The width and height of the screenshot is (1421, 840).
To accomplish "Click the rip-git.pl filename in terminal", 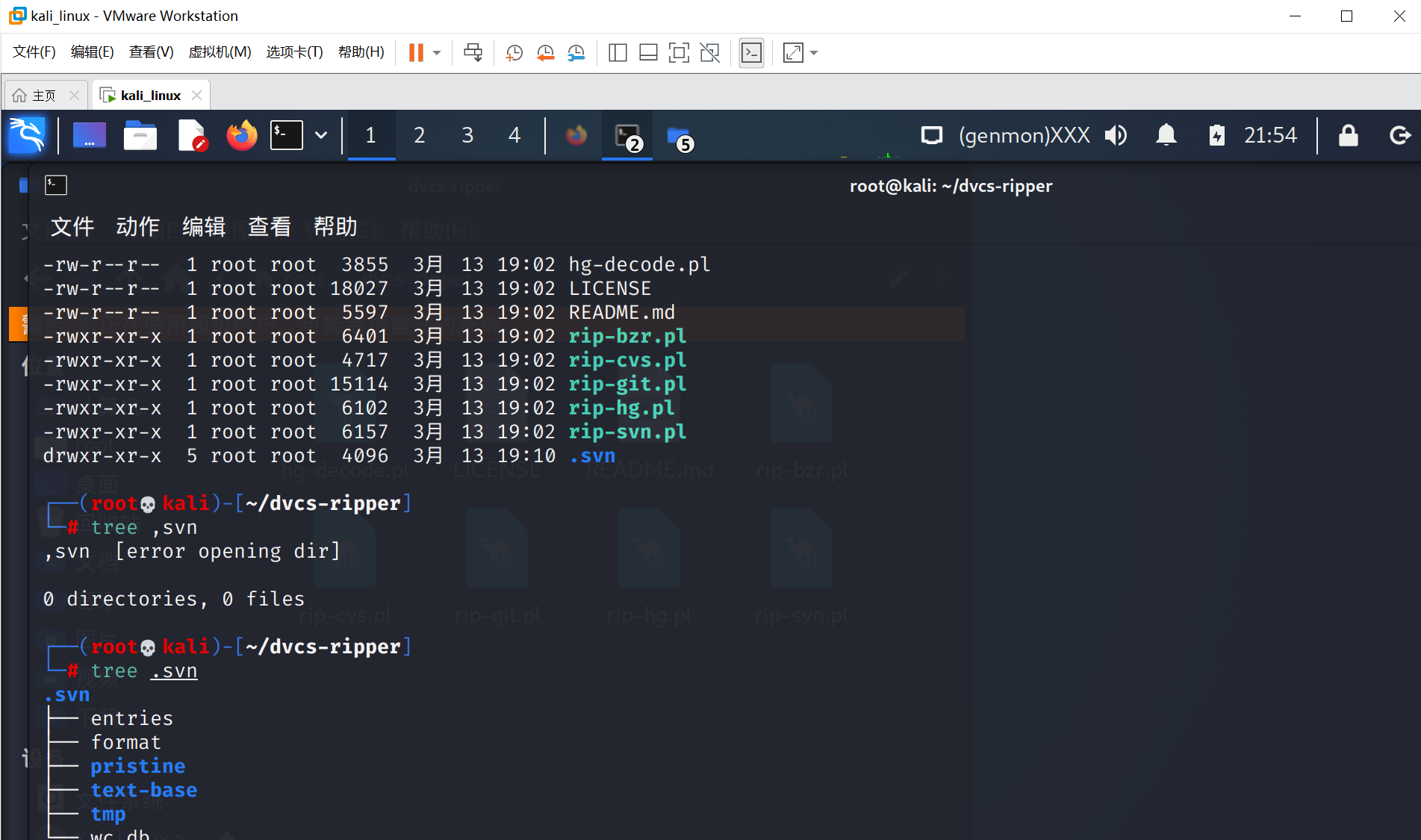I will 627,384.
